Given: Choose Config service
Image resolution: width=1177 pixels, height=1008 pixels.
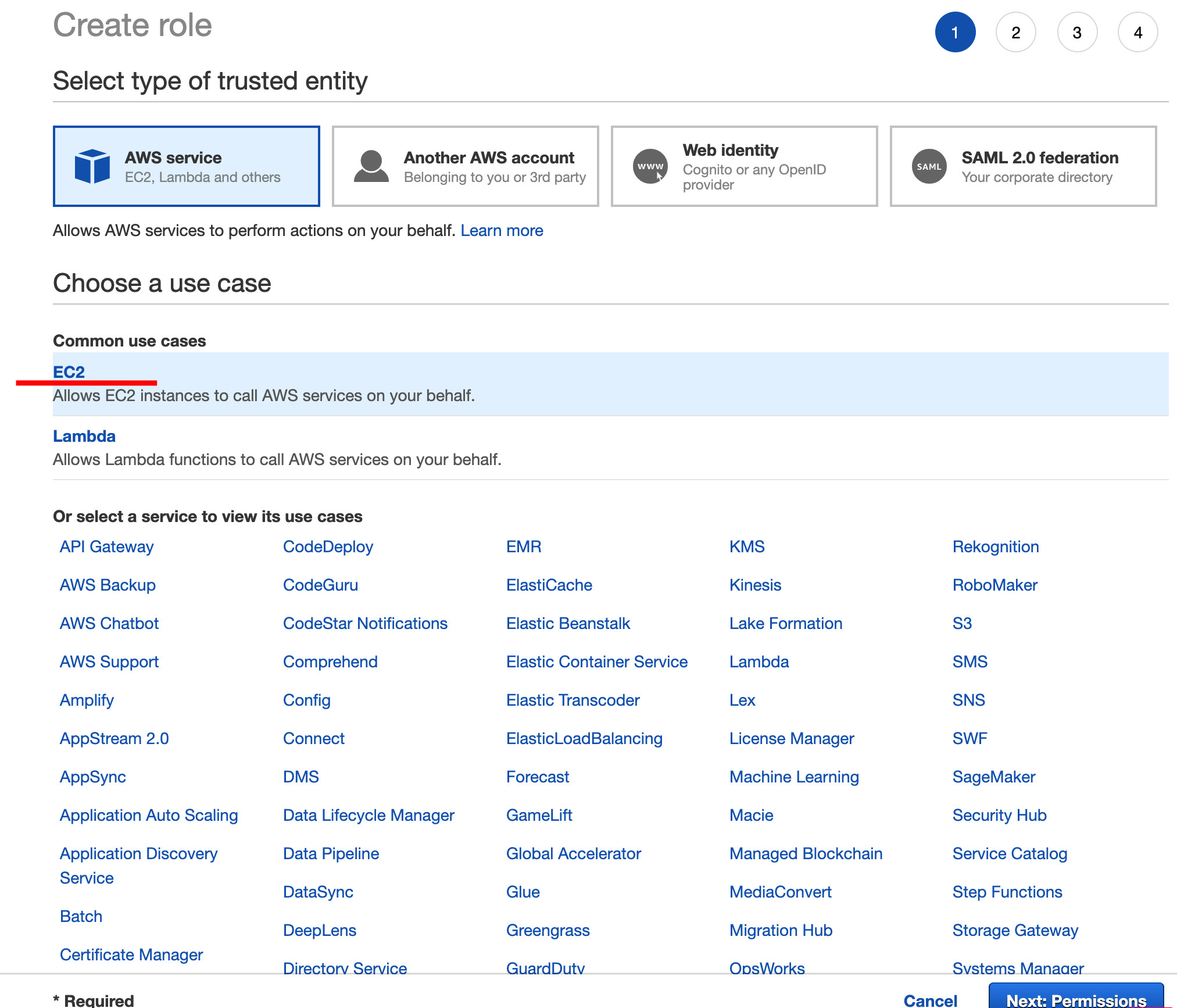Looking at the screenshot, I should [307, 700].
